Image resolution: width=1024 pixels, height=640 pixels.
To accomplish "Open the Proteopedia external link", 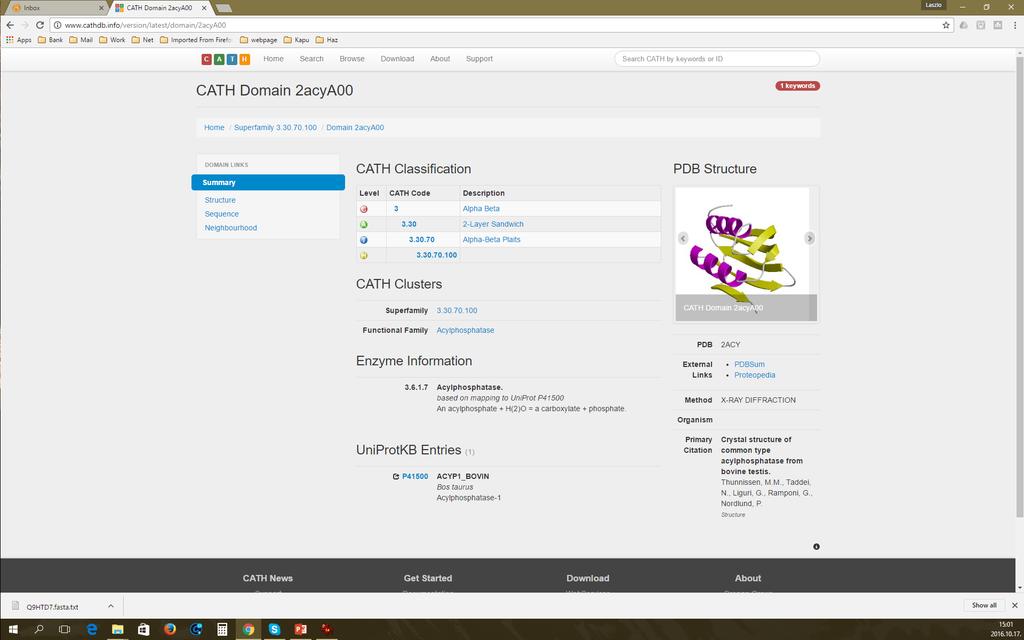I will [754, 375].
